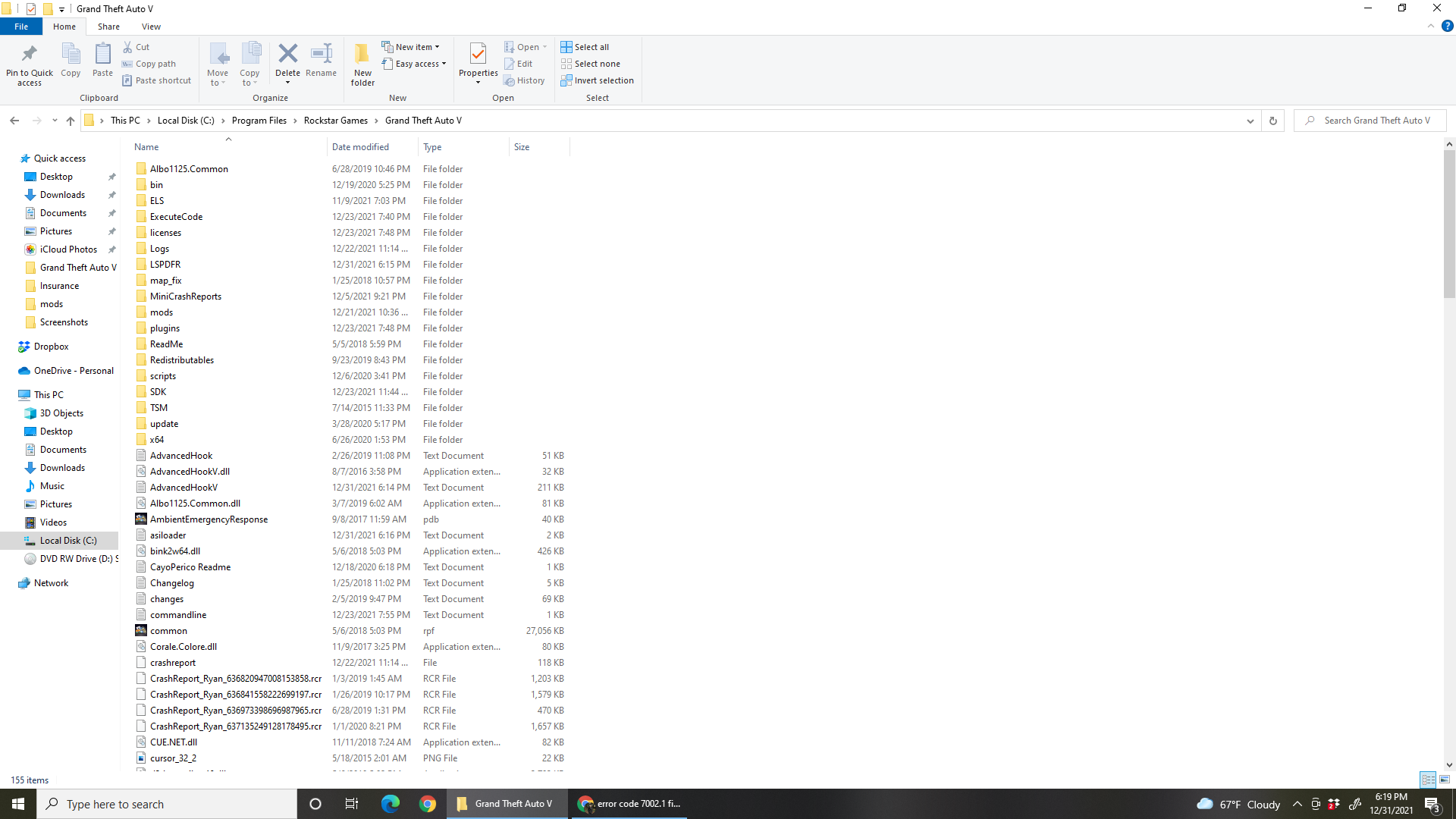Switch to details view toggle
1456x819 pixels.
1428,780
